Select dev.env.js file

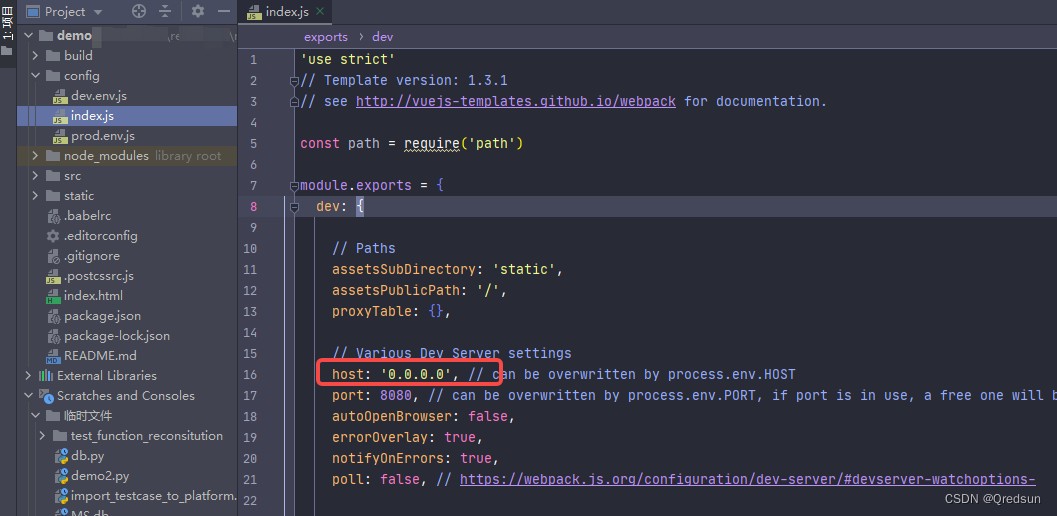(x=98, y=96)
